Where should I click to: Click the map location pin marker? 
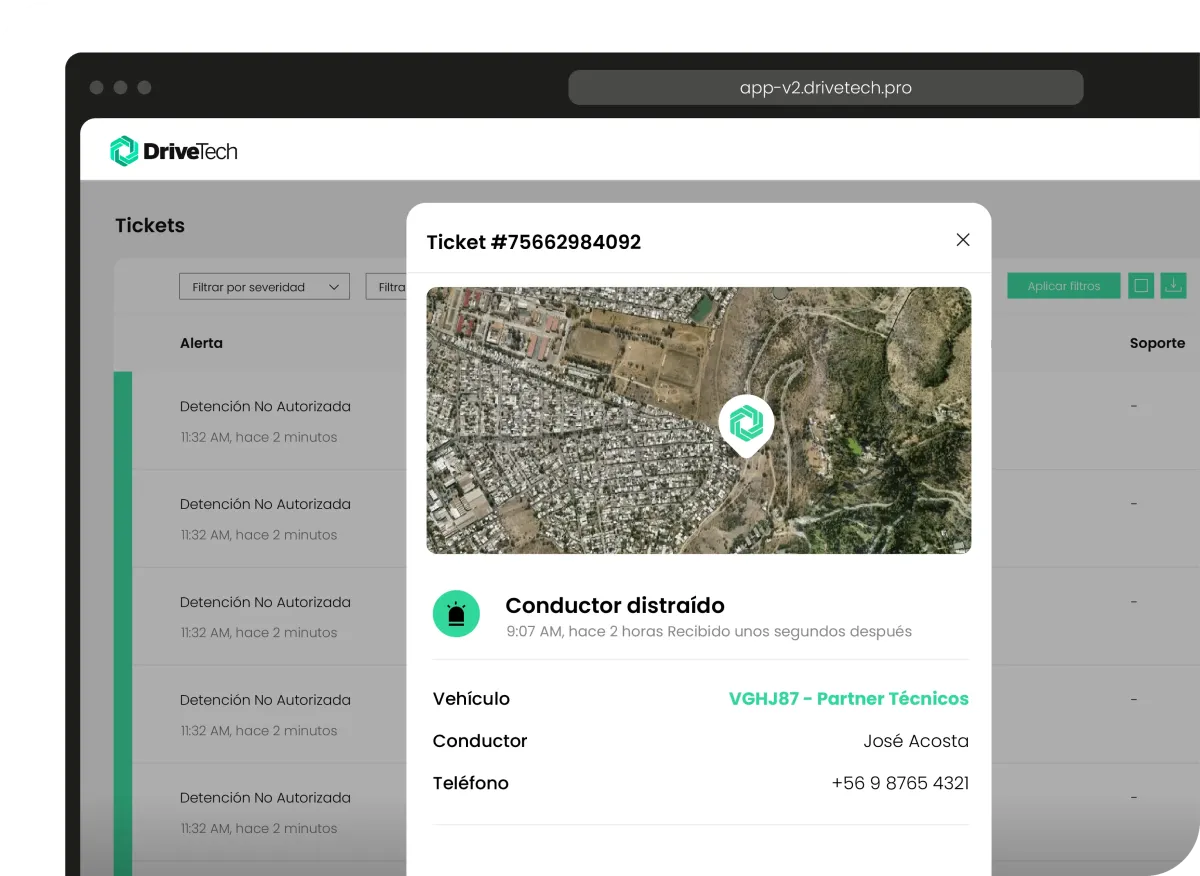pos(746,426)
